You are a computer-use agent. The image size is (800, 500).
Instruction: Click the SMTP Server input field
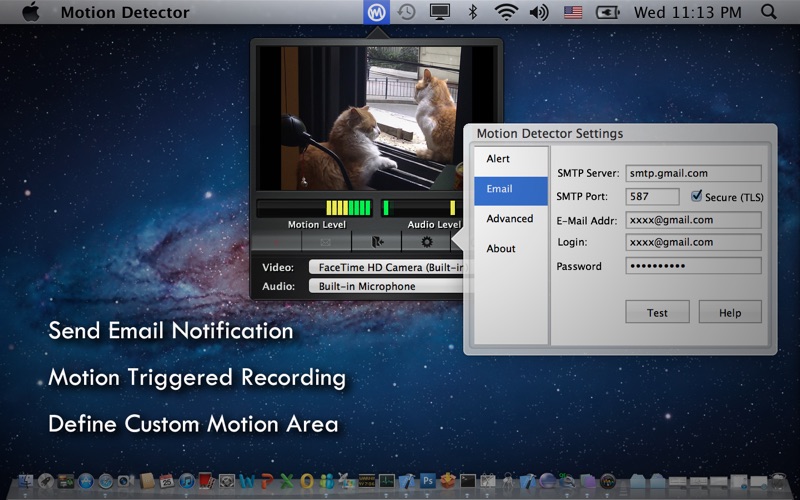click(693, 173)
